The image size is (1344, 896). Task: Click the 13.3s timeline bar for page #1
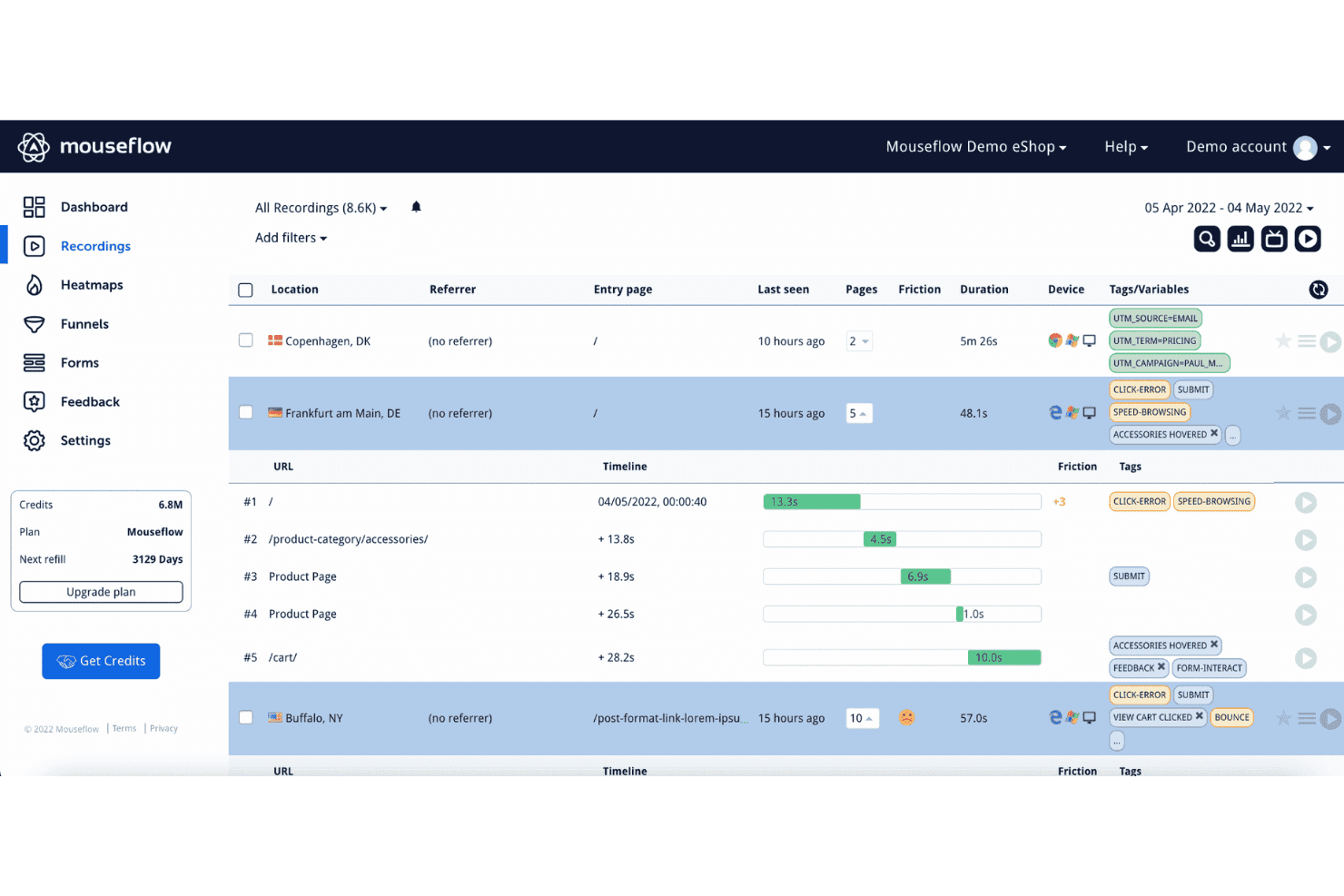click(812, 502)
